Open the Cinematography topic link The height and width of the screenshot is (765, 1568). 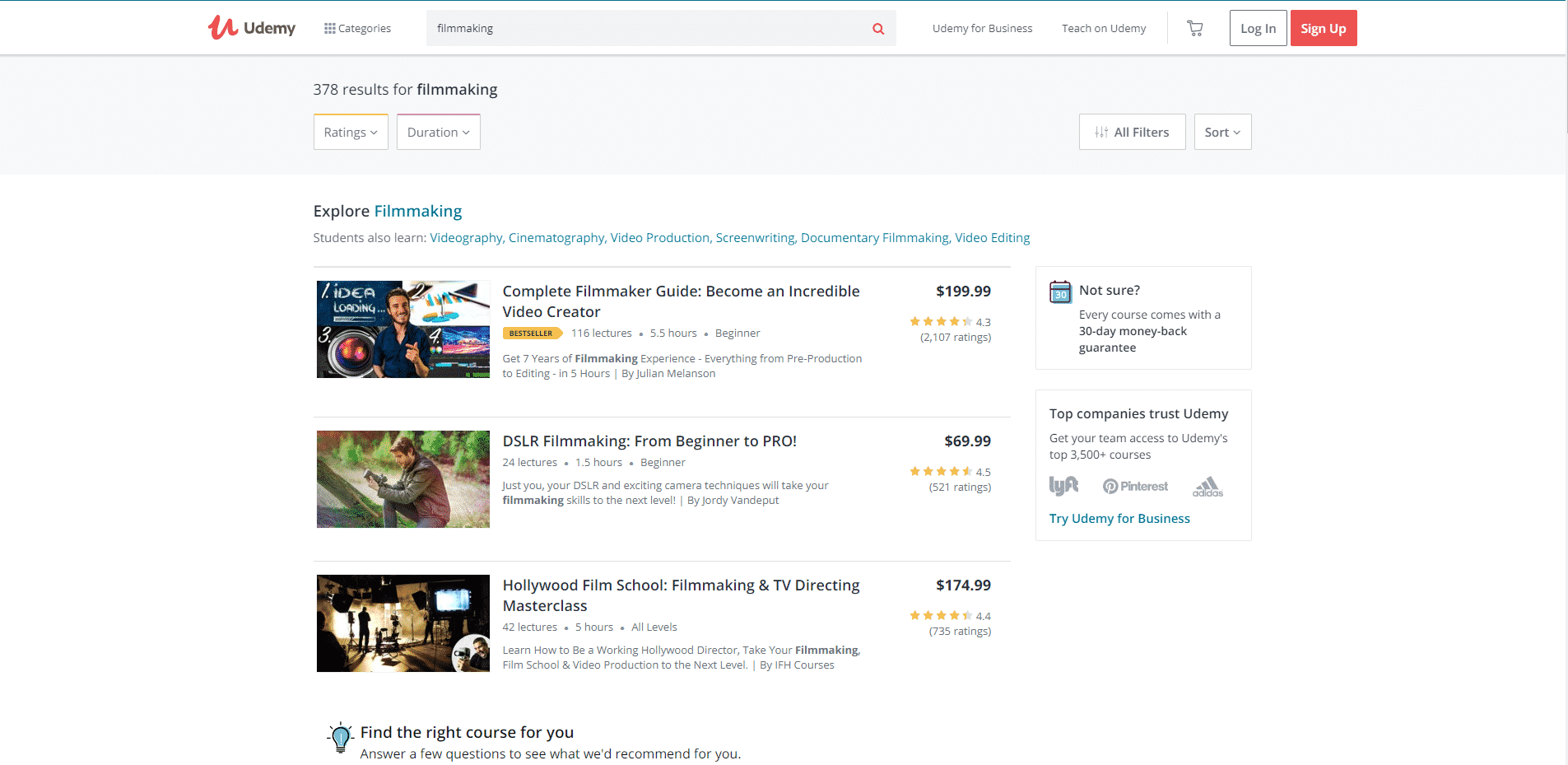(x=557, y=238)
